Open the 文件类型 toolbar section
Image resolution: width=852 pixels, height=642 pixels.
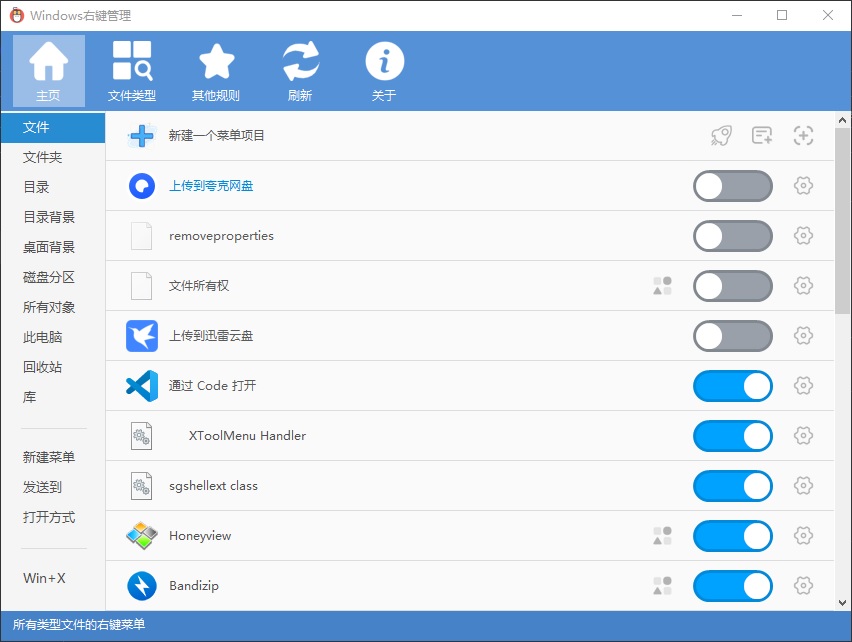pos(132,71)
